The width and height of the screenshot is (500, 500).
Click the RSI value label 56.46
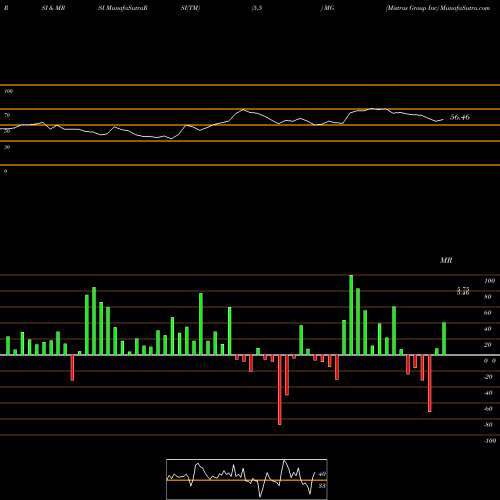(460, 117)
